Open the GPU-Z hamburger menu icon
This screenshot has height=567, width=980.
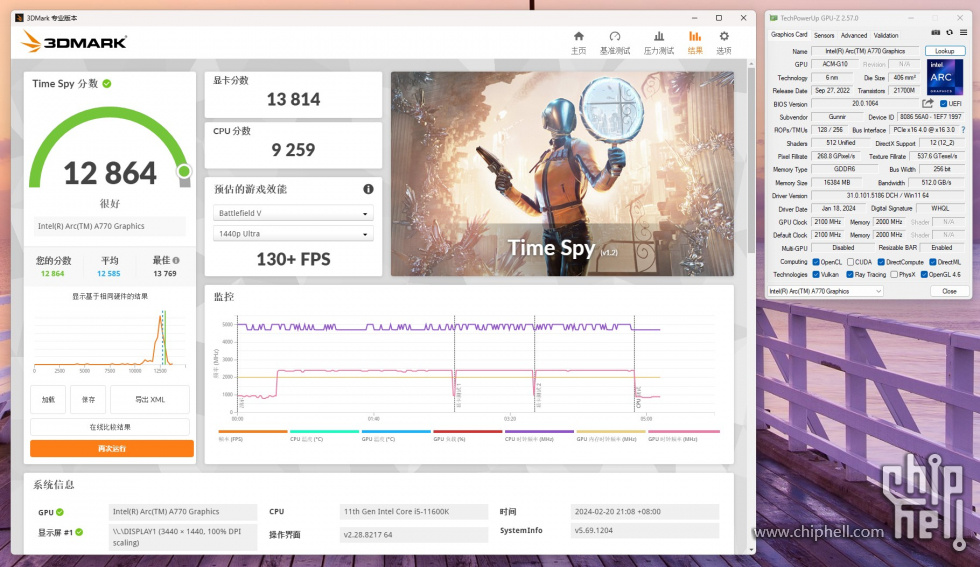tap(963, 33)
